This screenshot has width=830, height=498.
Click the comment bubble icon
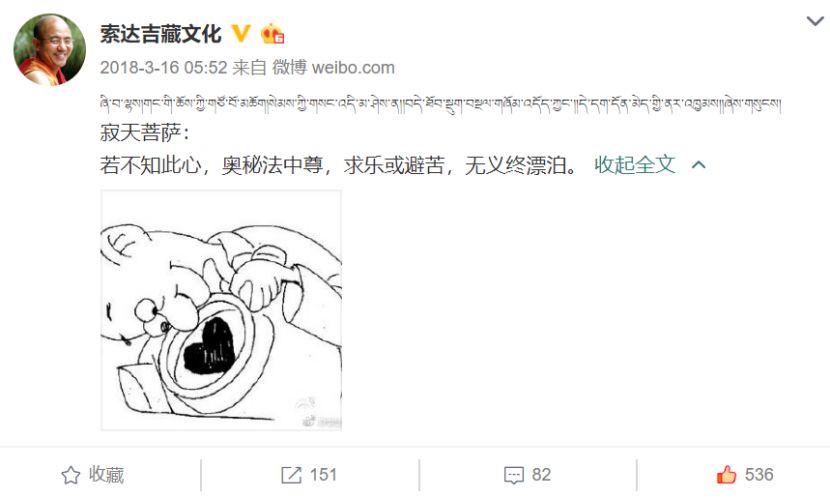coord(513,475)
